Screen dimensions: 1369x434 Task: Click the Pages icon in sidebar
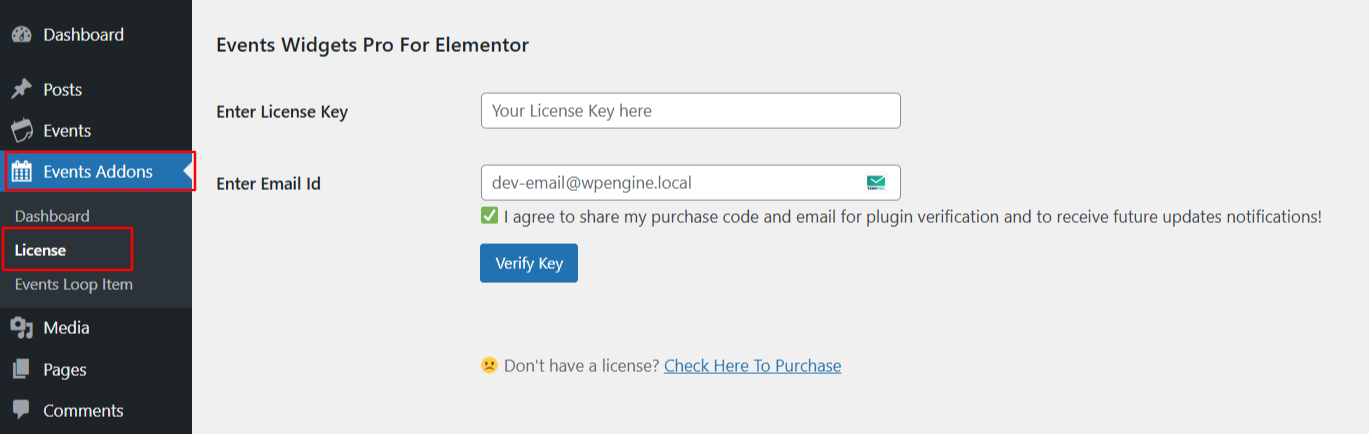[x=21, y=370]
